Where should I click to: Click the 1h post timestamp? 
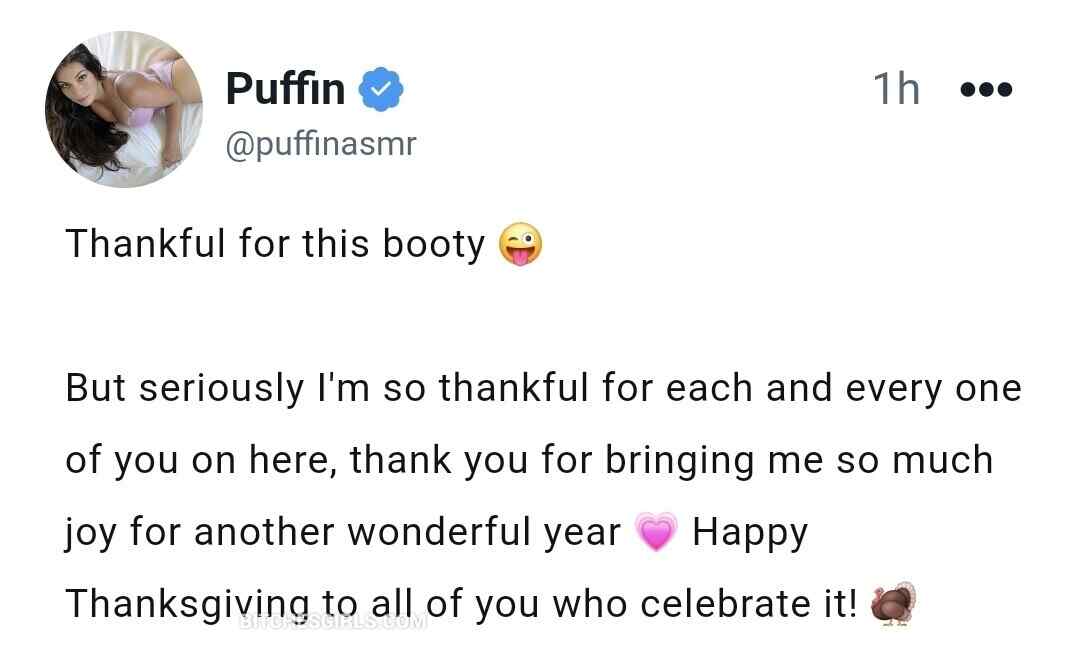click(x=896, y=89)
